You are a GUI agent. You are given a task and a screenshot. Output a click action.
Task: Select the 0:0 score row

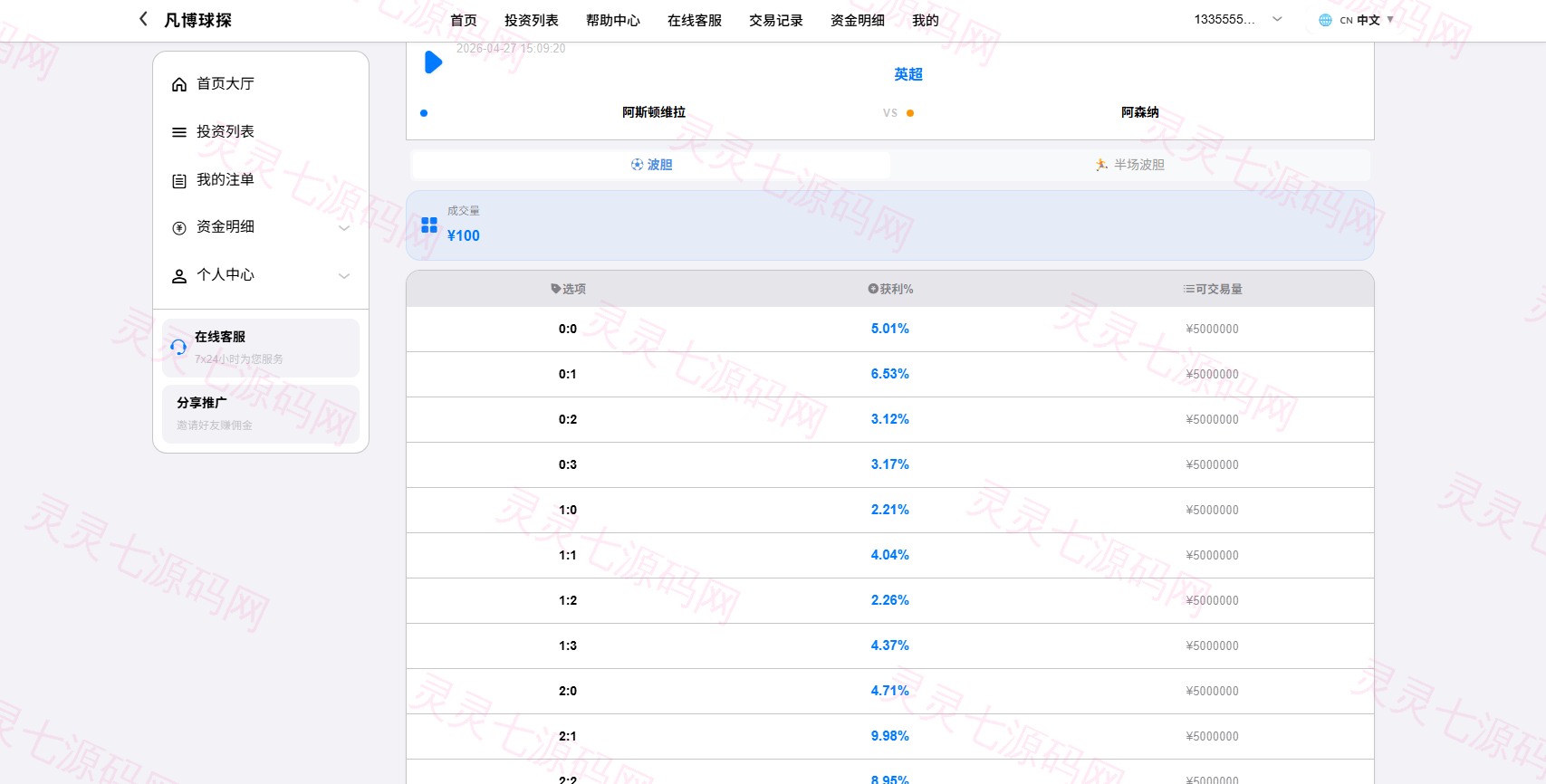pos(890,330)
